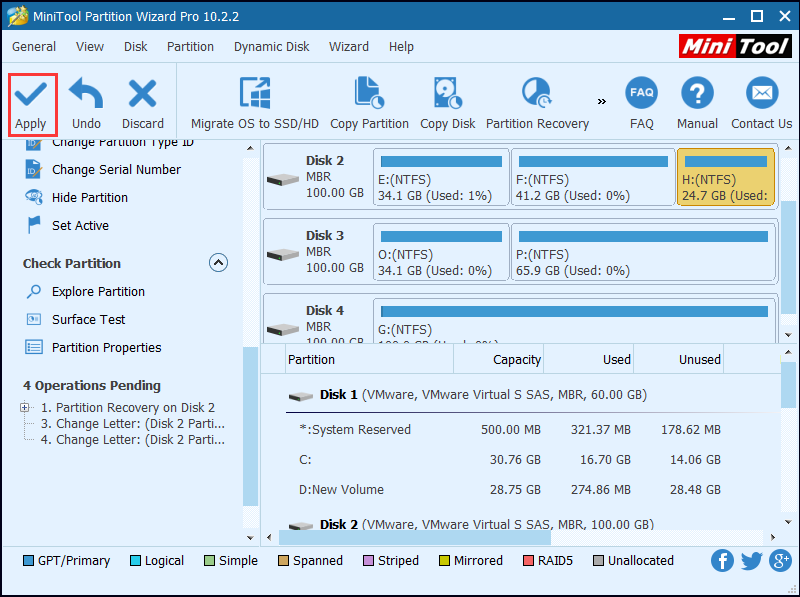Click Change Serial Number action
The height and width of the screenshot is (597, 800).
pos(103,169)
